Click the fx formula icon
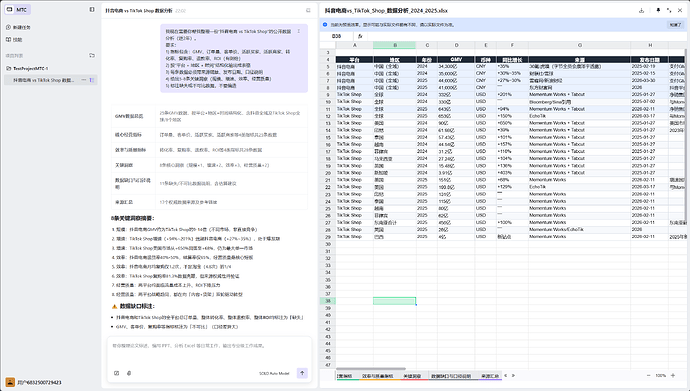 click(x=360, y=36)
